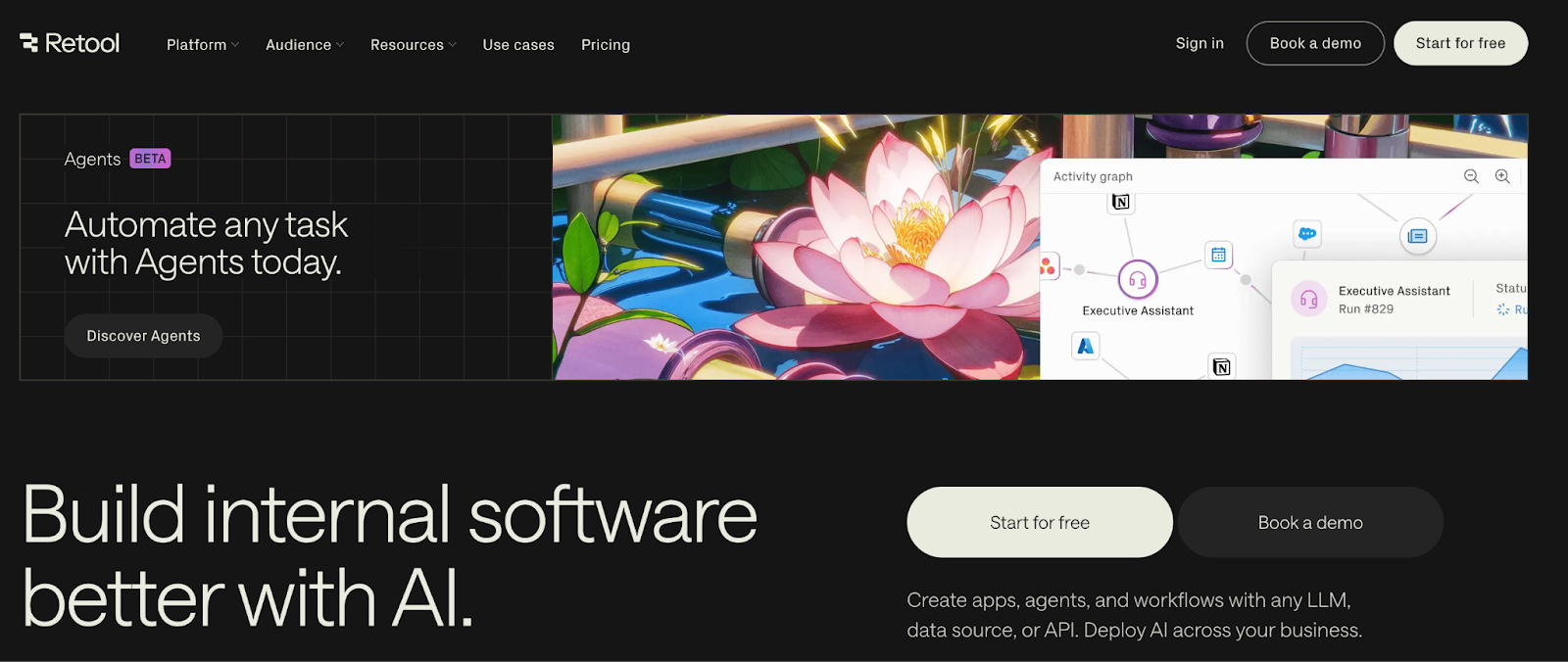
Task: Click the calendar node icon
Action: pyautogui.click(x=1218, y=255)
